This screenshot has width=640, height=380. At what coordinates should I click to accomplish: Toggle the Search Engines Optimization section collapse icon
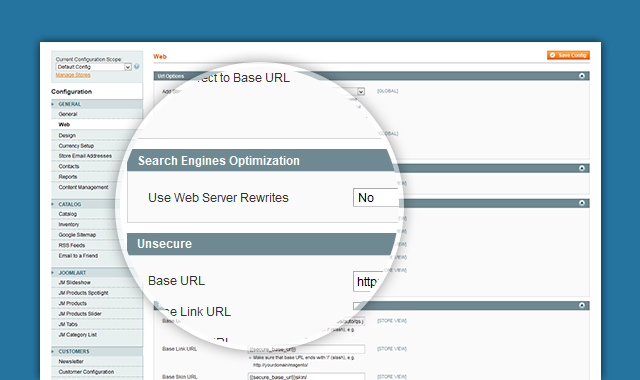(x=582, y=168)
